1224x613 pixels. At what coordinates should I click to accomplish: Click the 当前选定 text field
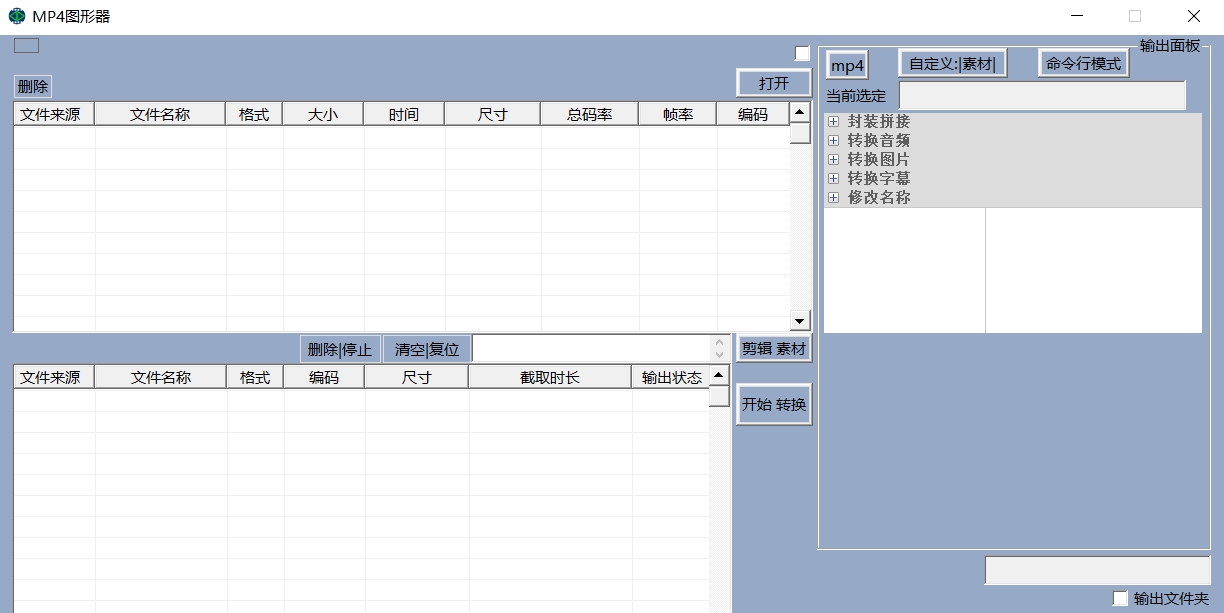click(1041, 96)
